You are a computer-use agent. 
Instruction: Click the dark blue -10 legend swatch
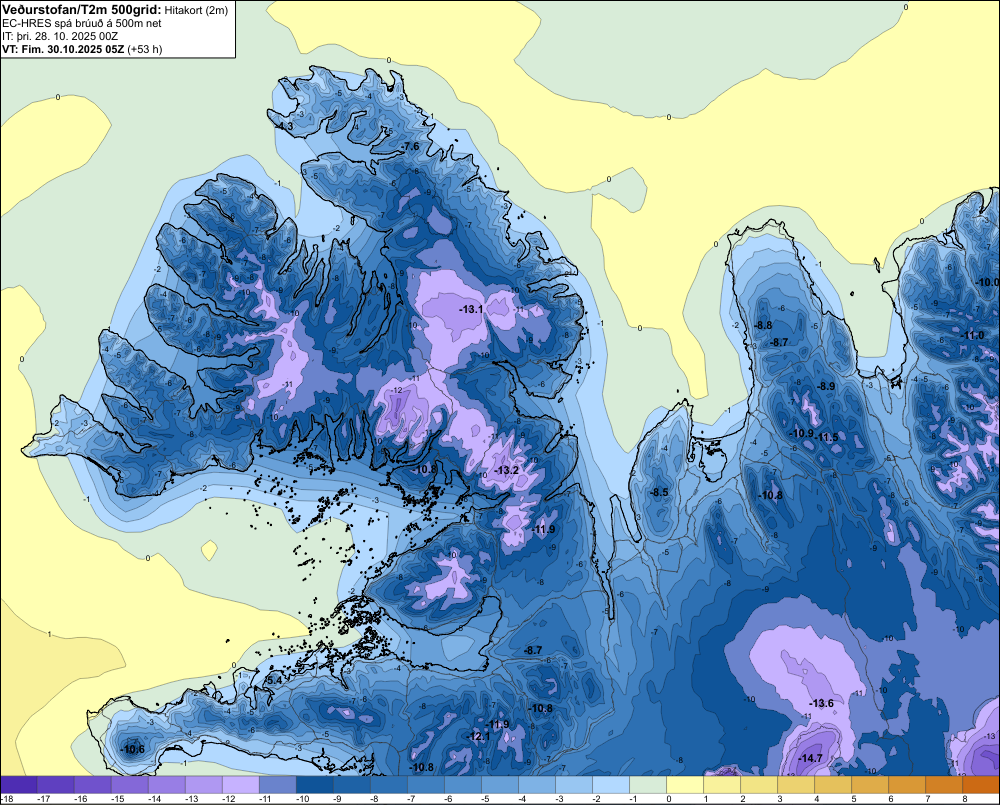tap(314, 784)
